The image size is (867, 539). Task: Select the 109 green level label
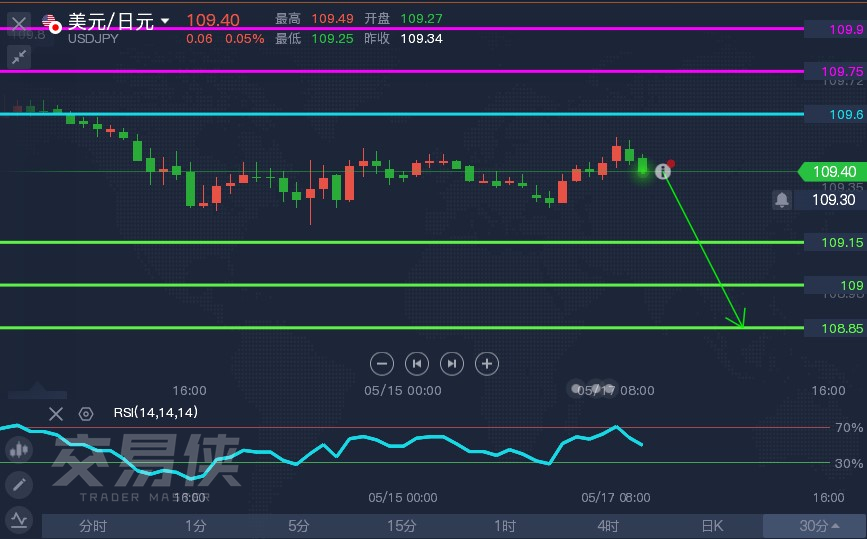pos(836,285)
